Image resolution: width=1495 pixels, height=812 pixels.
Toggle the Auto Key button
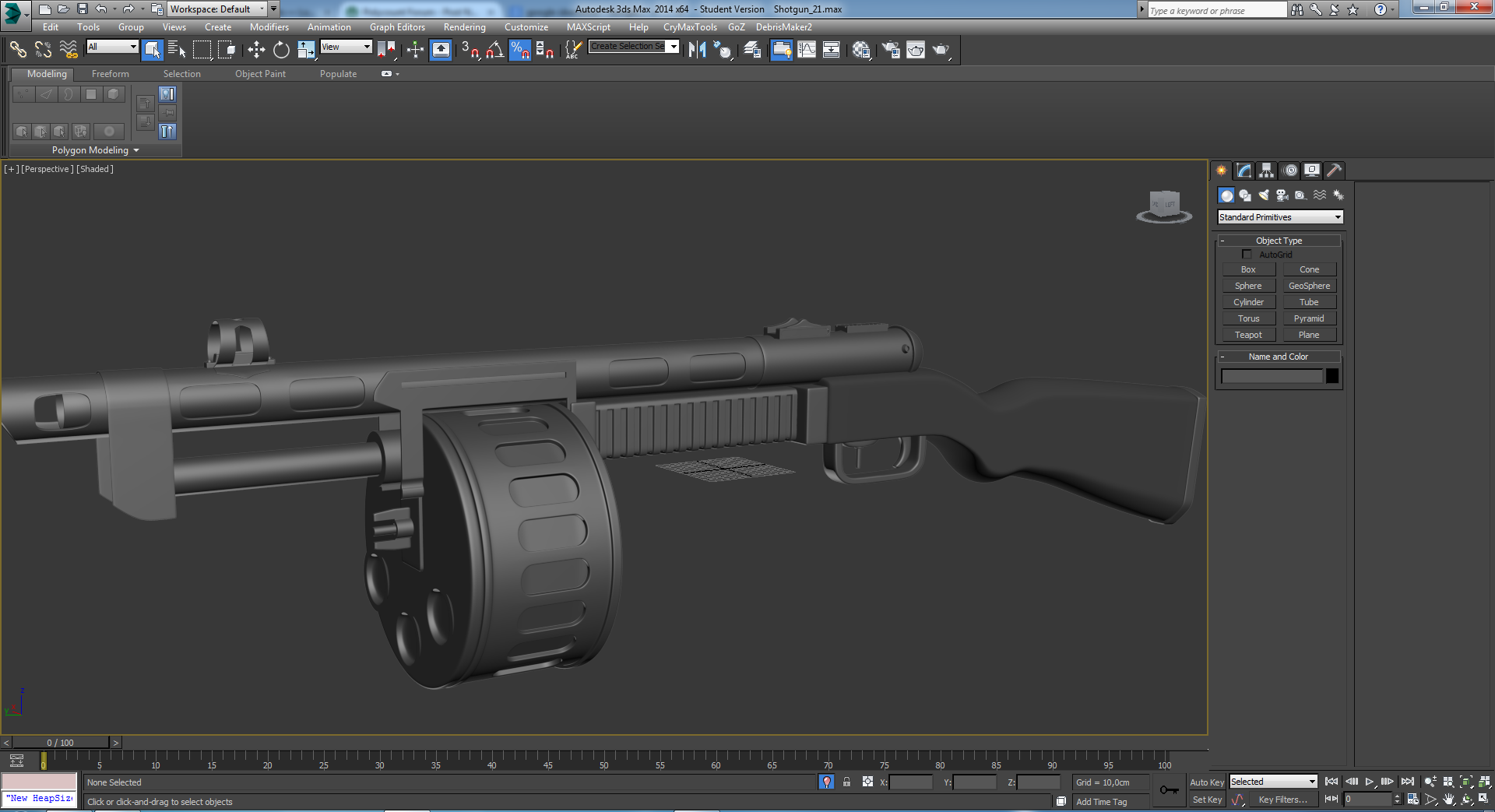click(1207, 782)
